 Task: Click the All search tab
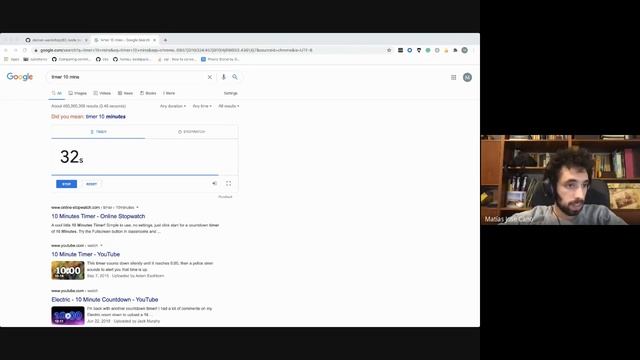[57, 93]
